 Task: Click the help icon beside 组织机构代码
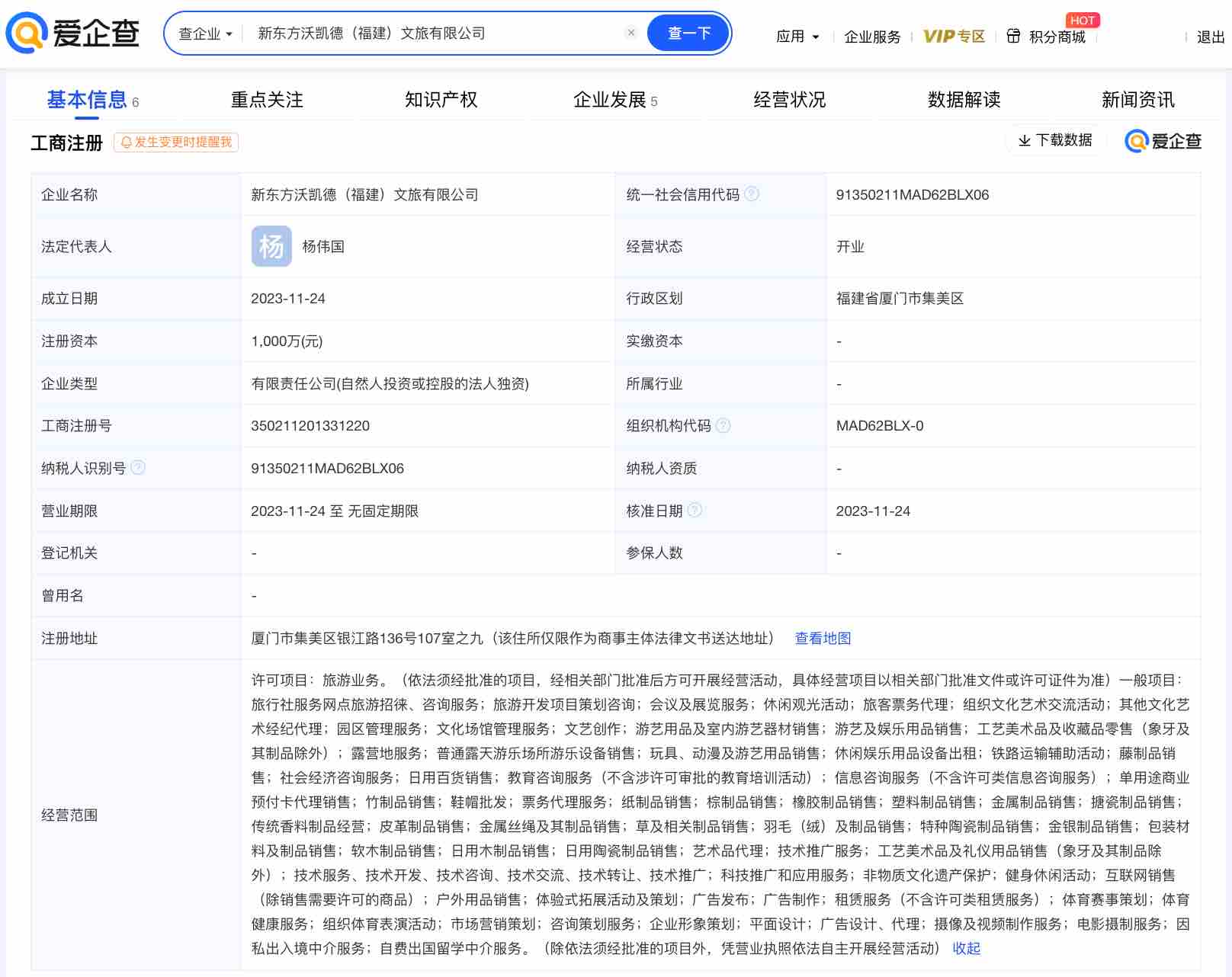(x=723, y=425)
